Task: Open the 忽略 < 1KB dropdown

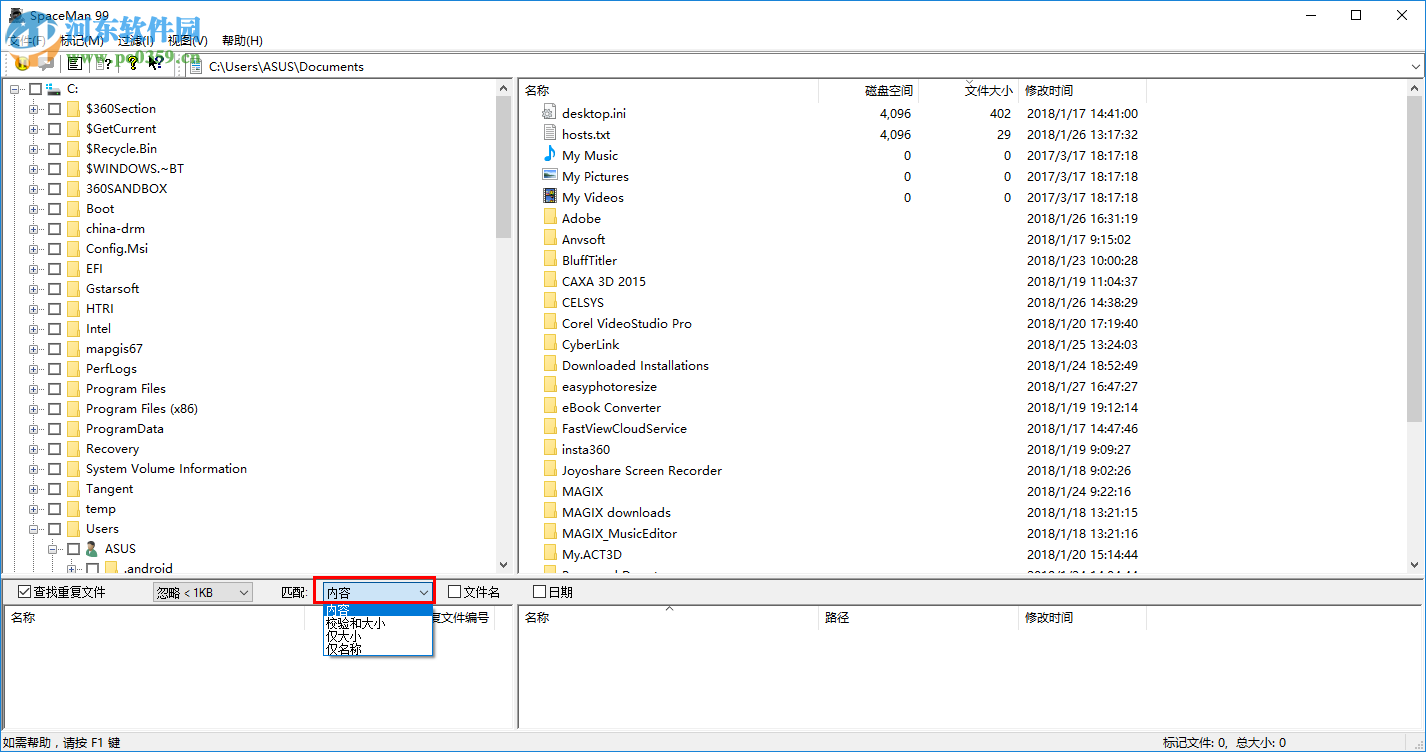Action: click(203, 593)
